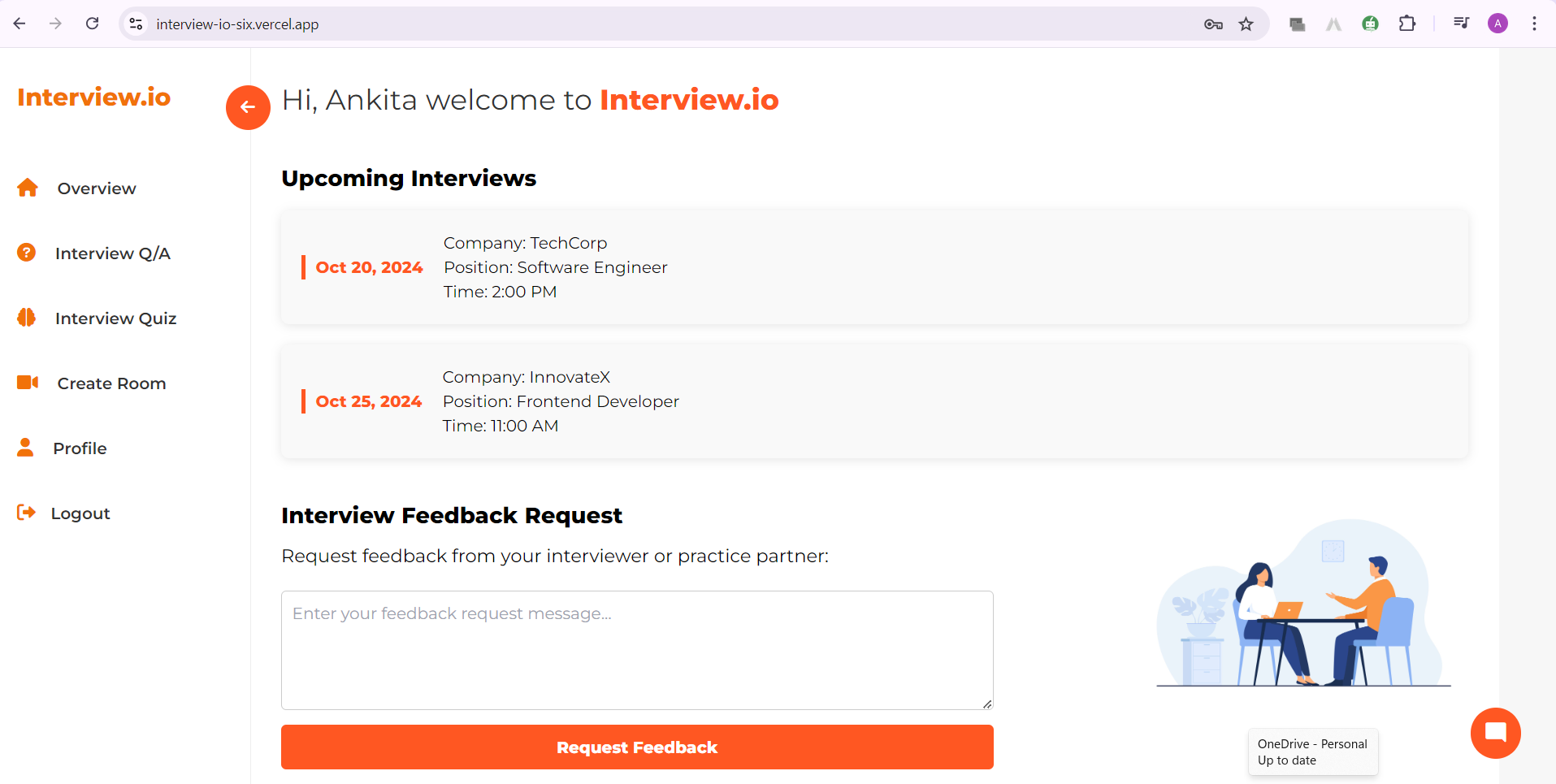
Task: Open the orange chat bubble widget
Action: (x=1495, y=733)
